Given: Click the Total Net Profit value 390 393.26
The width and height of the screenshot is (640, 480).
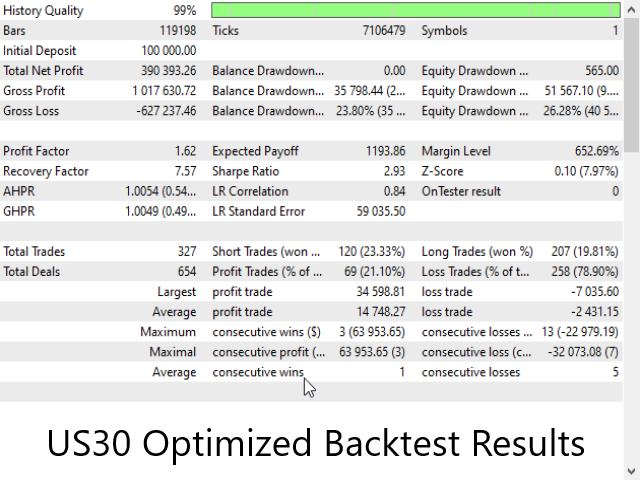Looking at the screenshot, I should pyautogui.click(x=169, y=71).
